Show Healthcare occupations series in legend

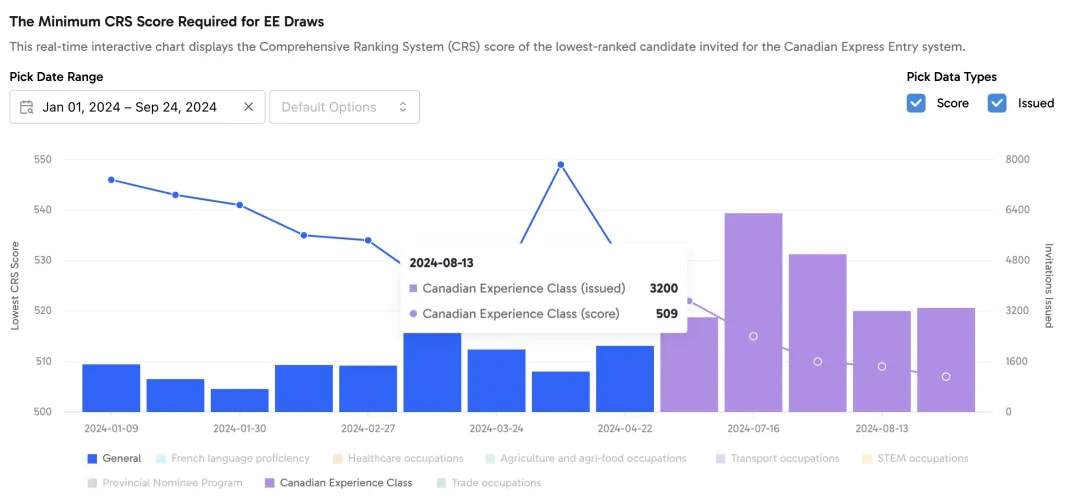pyautogui.click(x=337, y=458)
